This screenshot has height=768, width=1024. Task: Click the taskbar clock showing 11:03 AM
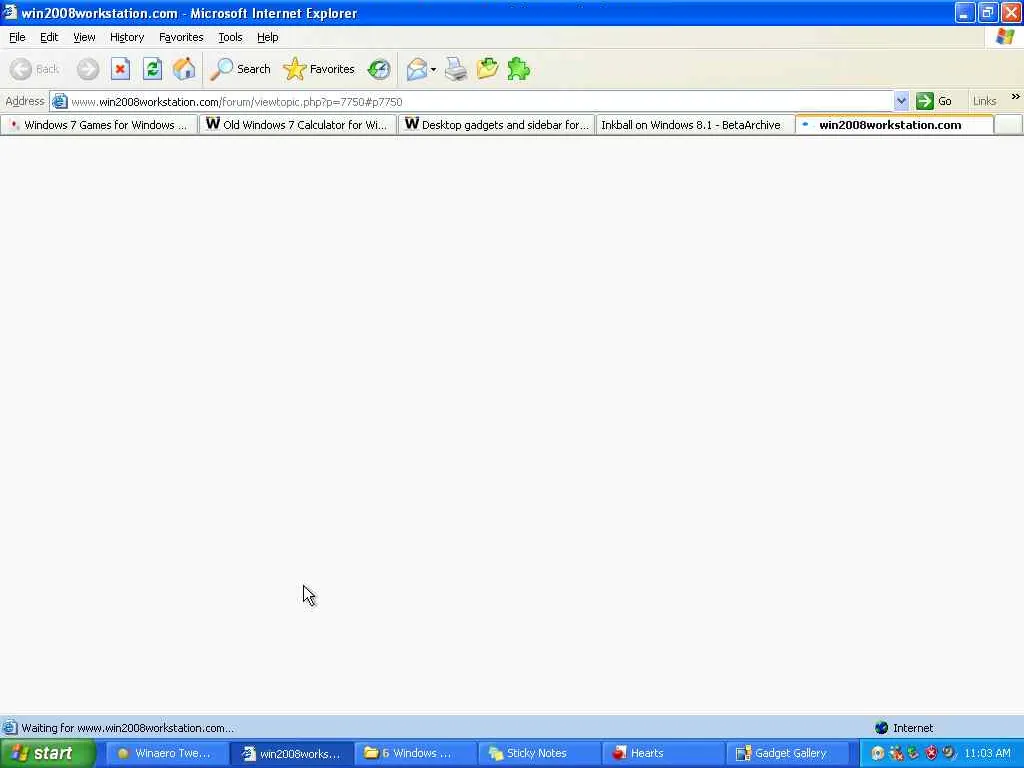tap(987, 753)
